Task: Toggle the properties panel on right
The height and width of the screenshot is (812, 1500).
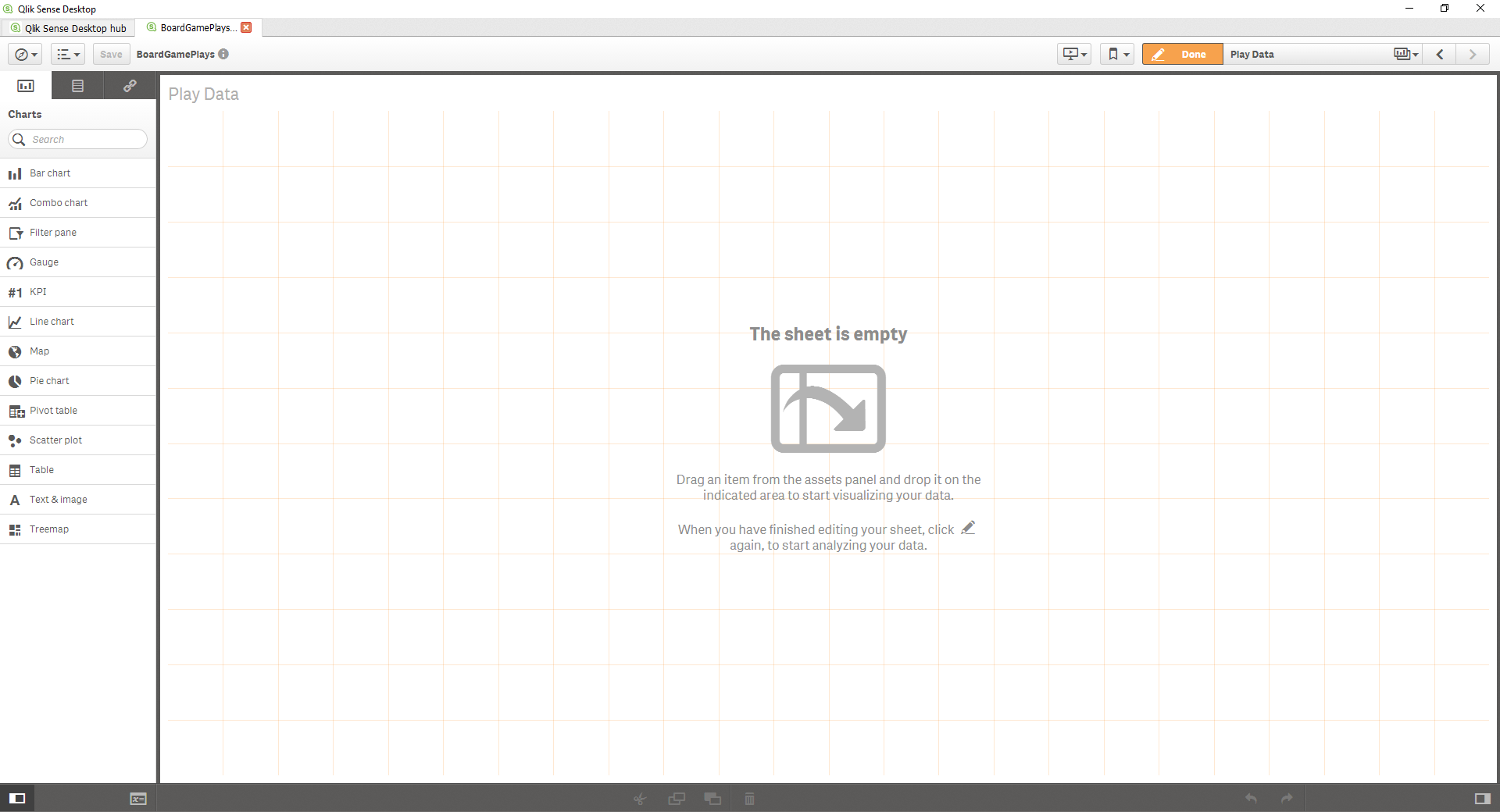Action: 1482,798
